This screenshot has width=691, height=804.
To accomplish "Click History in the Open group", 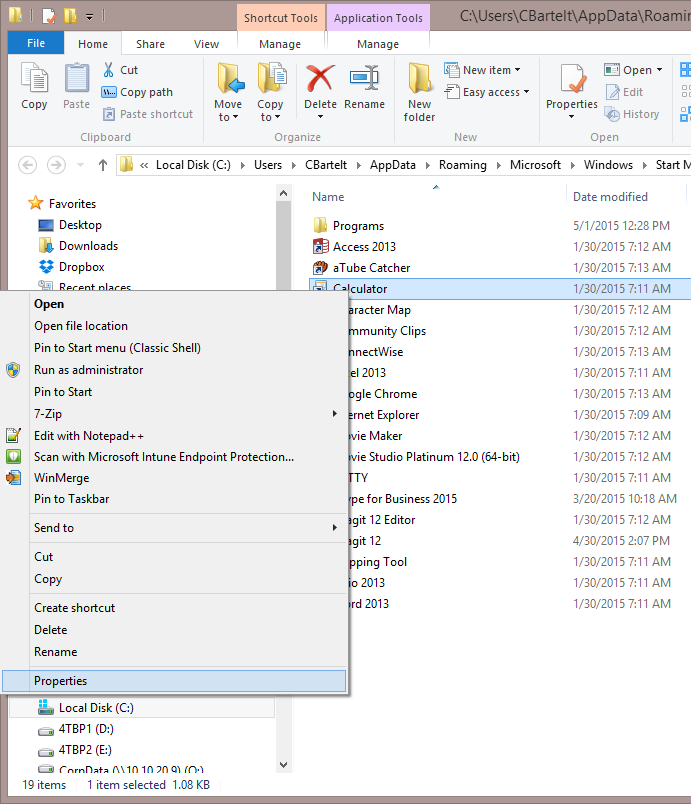I will (x=632, y=114).
